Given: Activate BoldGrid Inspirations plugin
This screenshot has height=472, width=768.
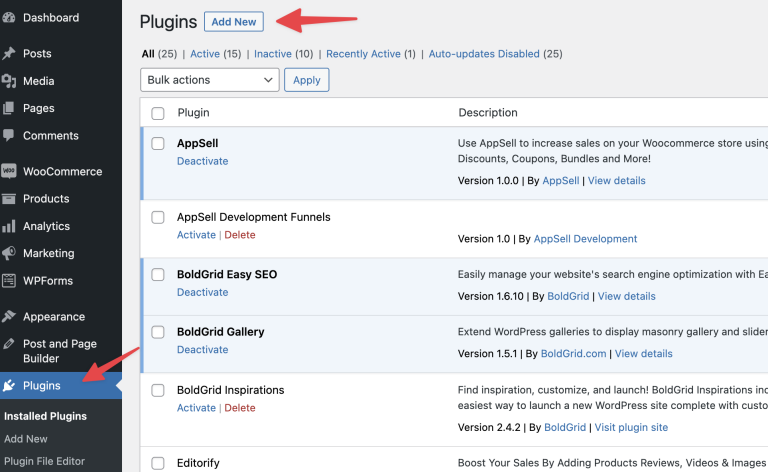Looking at the screenshot, I should (196, 408).
